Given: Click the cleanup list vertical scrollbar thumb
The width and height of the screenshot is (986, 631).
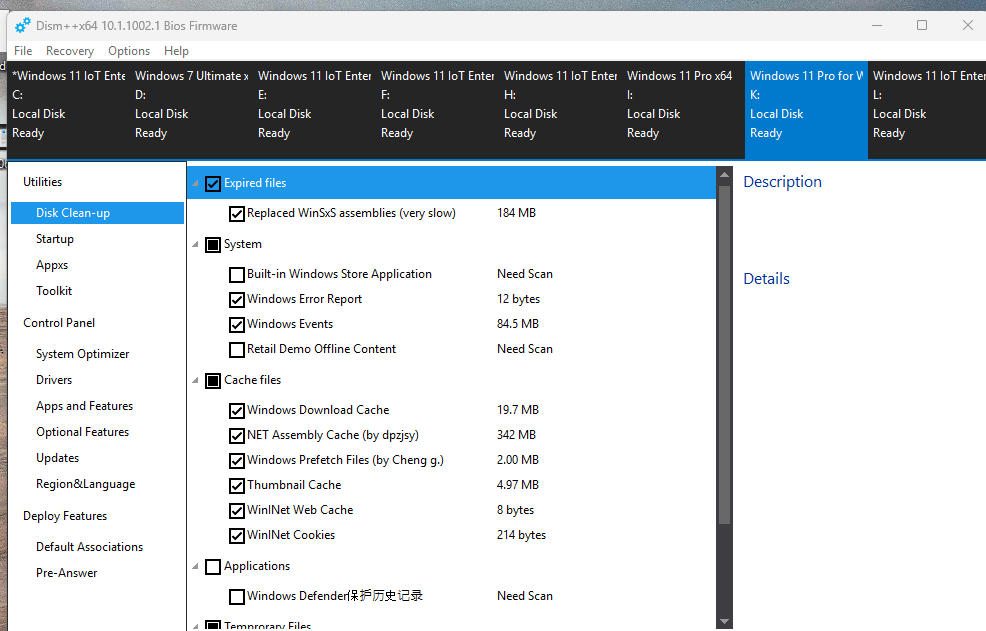Looking at the screenshot, I should [x=724, y=355].
